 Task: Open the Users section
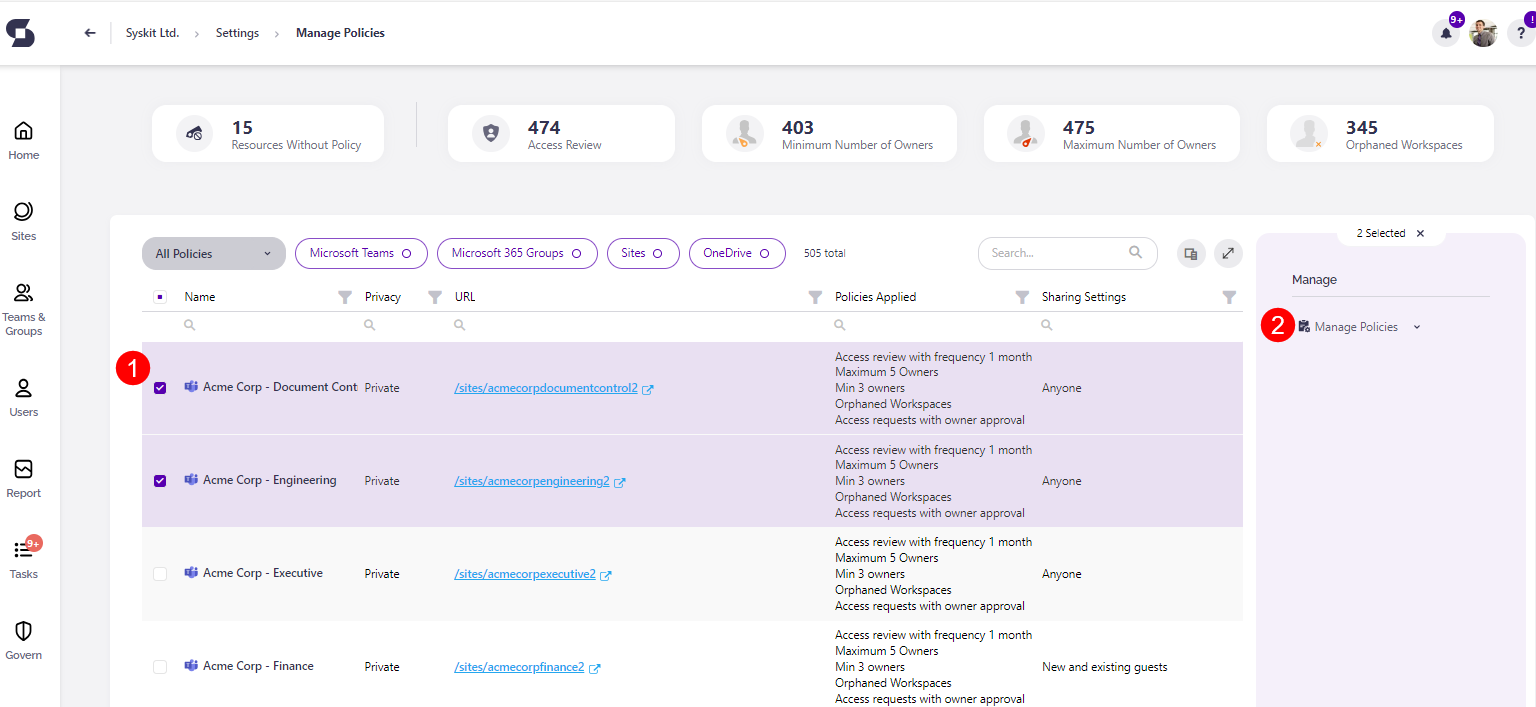23,395
